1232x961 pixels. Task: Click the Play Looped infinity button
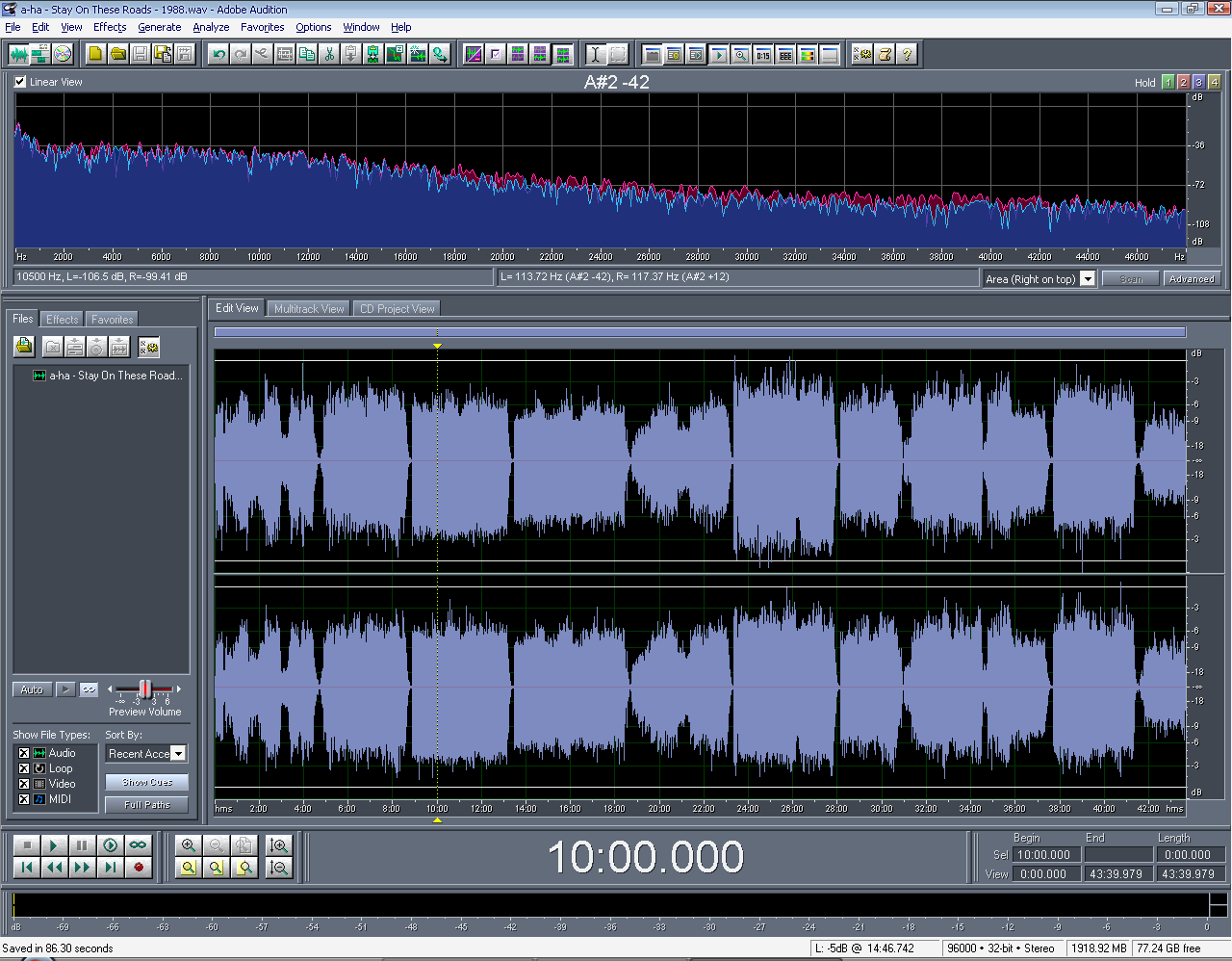point(139,844)
